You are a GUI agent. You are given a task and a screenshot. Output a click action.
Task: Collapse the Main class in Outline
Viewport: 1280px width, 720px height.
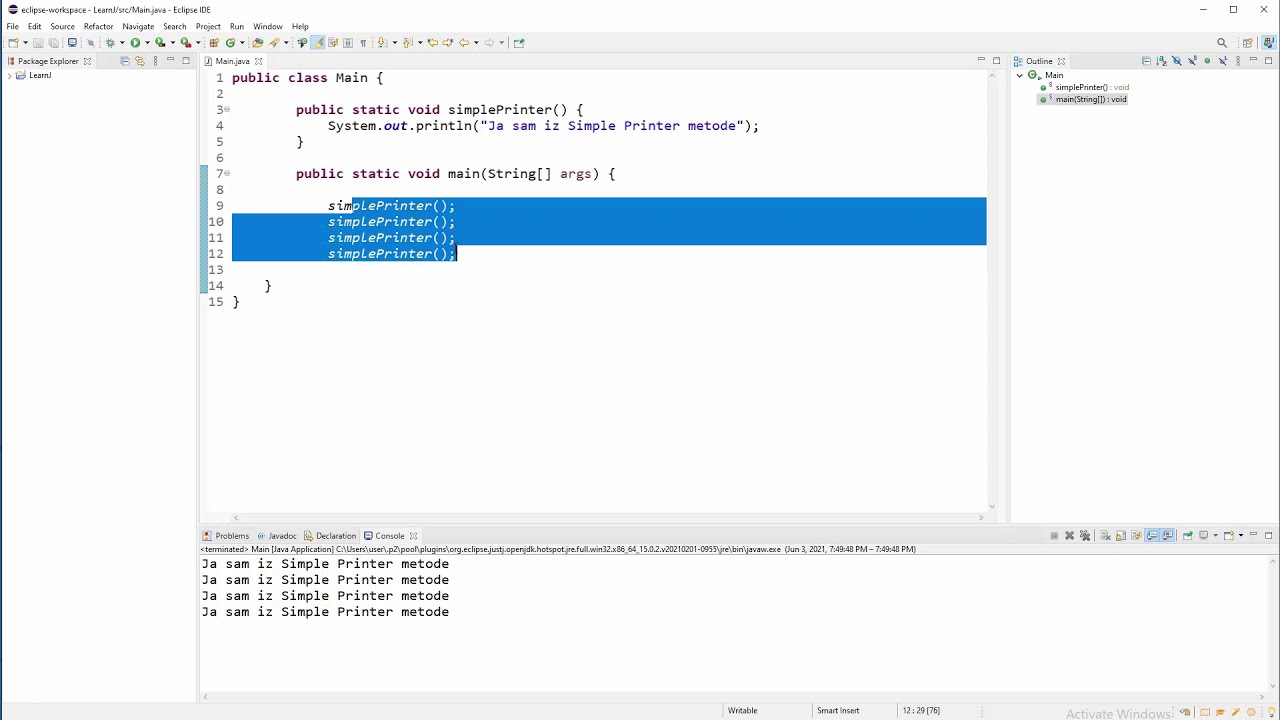(1019, 75)
